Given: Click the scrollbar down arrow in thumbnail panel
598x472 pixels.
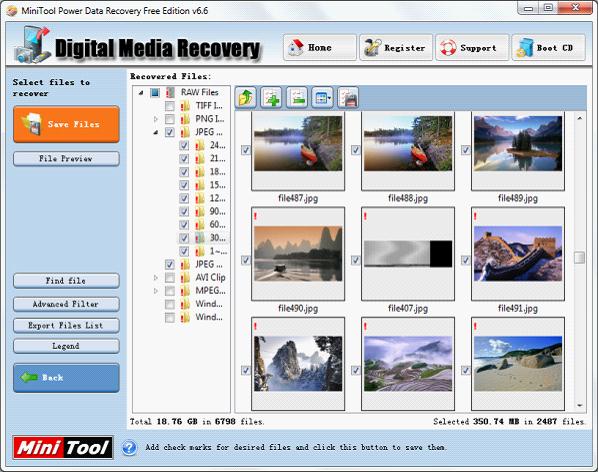Looking at the screenshot, I should [579, 406].
